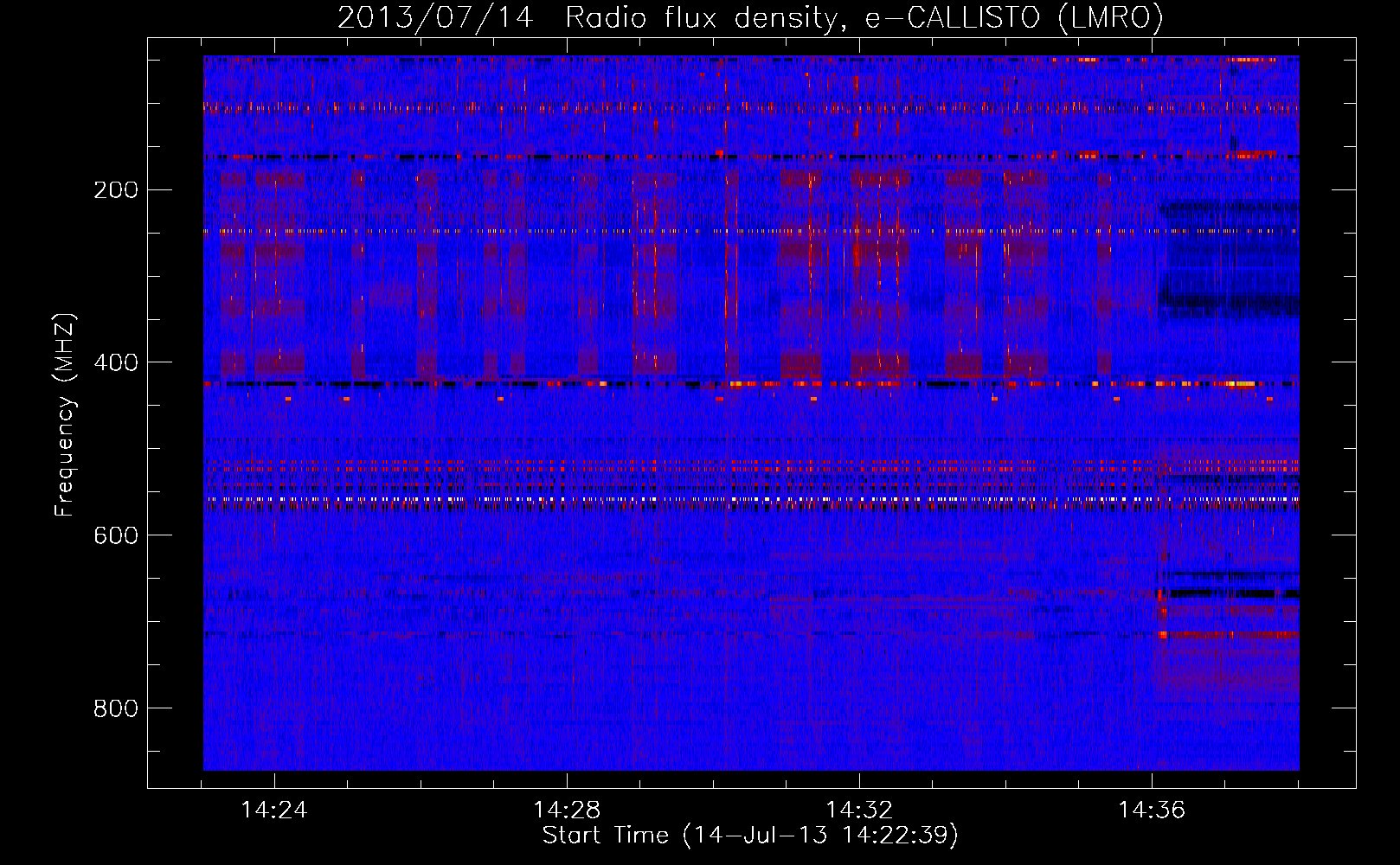Viewport: 1400px width, 865px height.
Task: Click the 'Start Time (14-Jul-13 14:22:39)' label
Action: point(750,836)
